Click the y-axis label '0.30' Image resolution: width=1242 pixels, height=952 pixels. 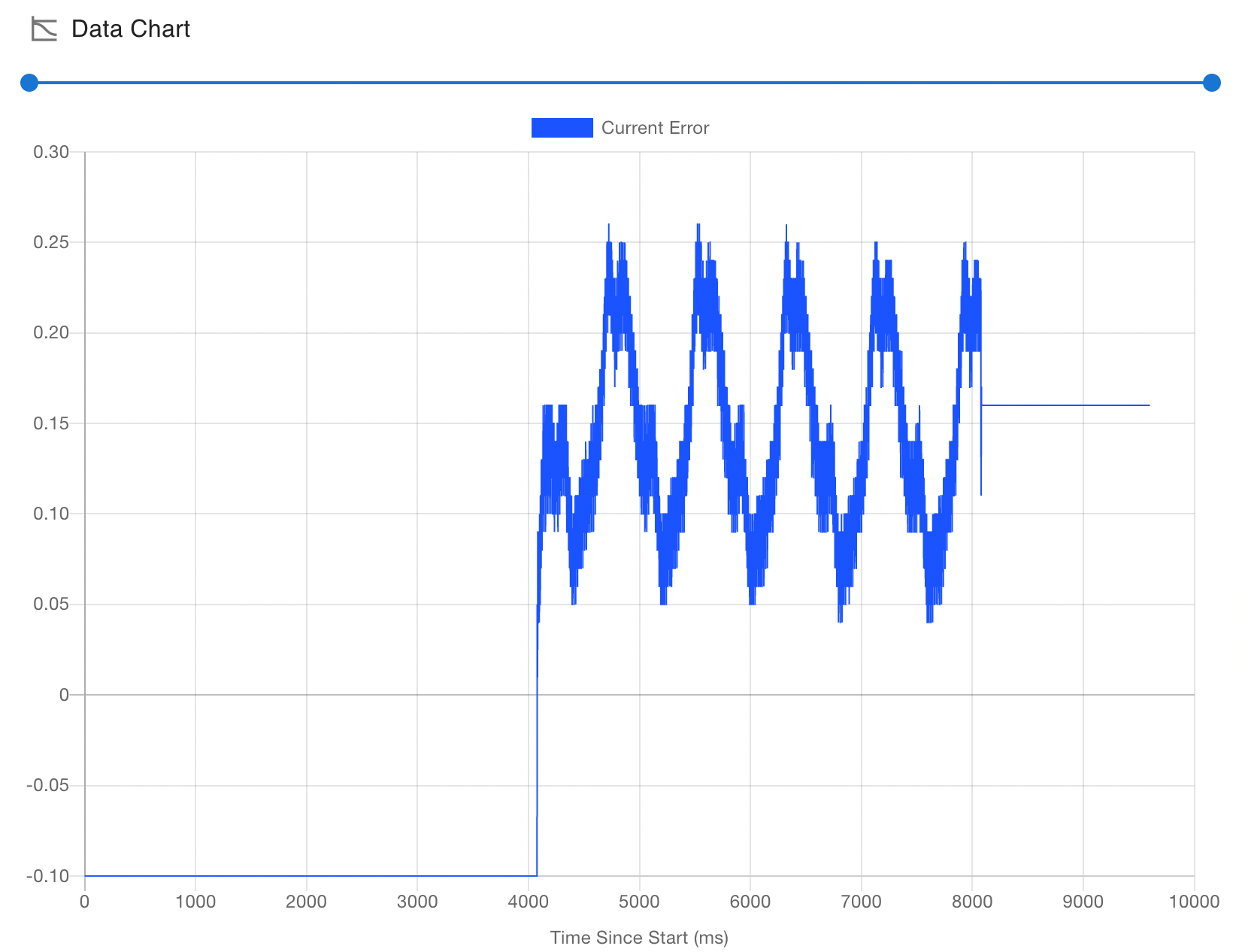pos(51,152)
